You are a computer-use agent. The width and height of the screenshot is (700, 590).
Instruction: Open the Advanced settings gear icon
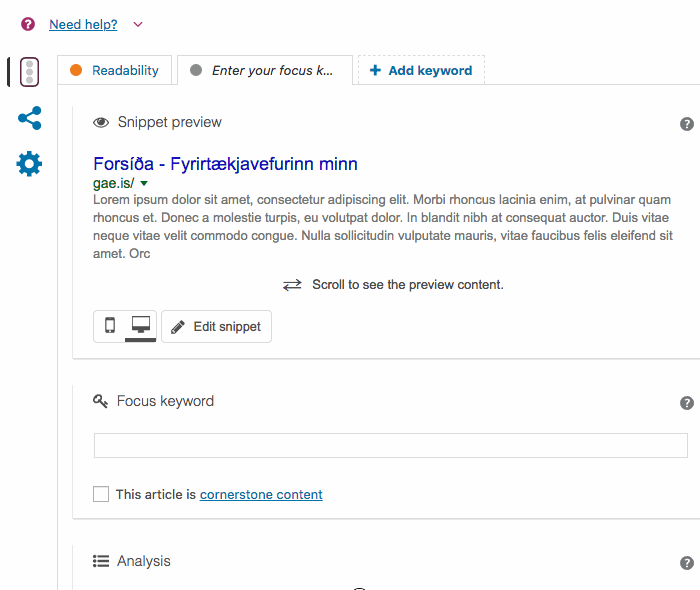tap(30, 164)
